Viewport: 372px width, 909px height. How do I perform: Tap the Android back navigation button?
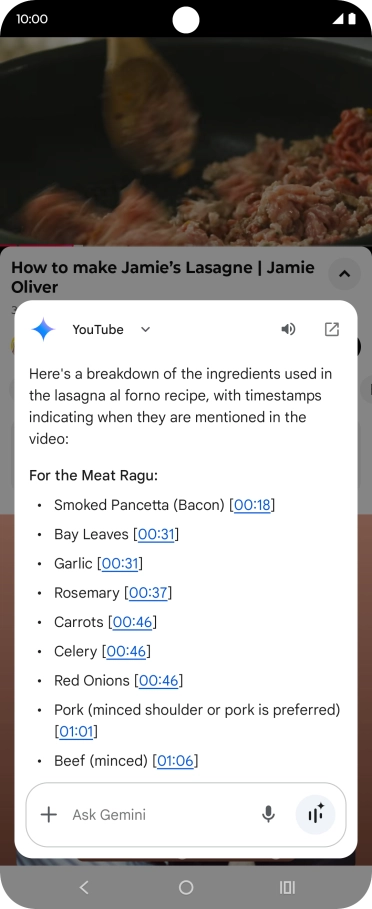tap(84, 887)
